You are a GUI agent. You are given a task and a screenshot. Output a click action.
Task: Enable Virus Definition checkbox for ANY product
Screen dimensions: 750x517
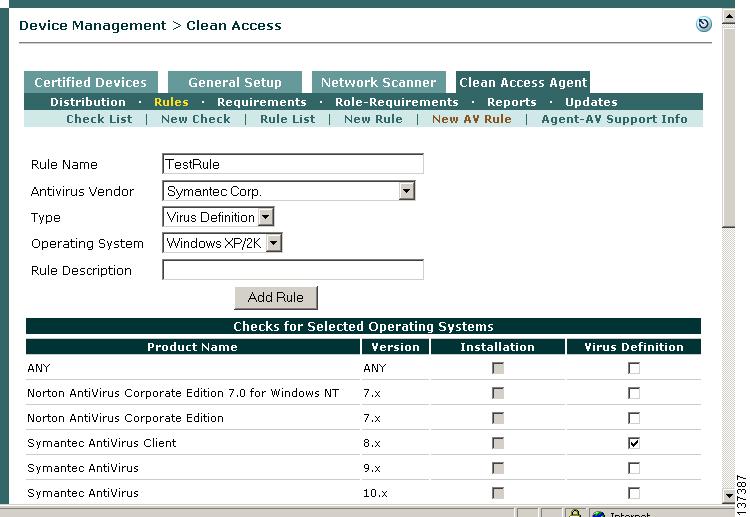click(x=634, y=368)
